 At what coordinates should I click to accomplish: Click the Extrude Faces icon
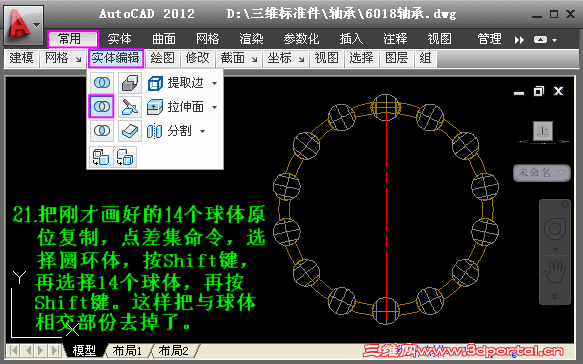(x=155, y=107)
